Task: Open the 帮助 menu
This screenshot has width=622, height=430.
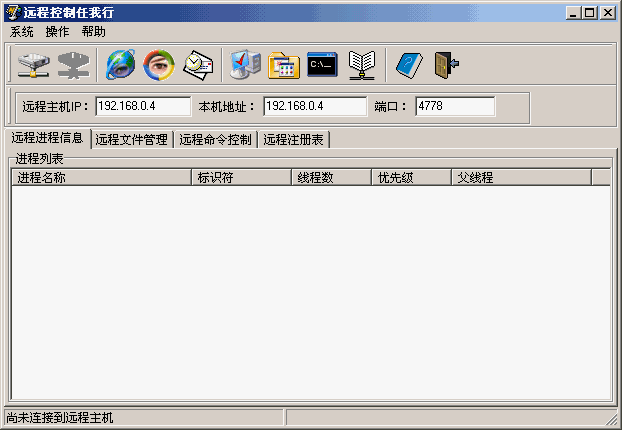Action: click(94, 31)
